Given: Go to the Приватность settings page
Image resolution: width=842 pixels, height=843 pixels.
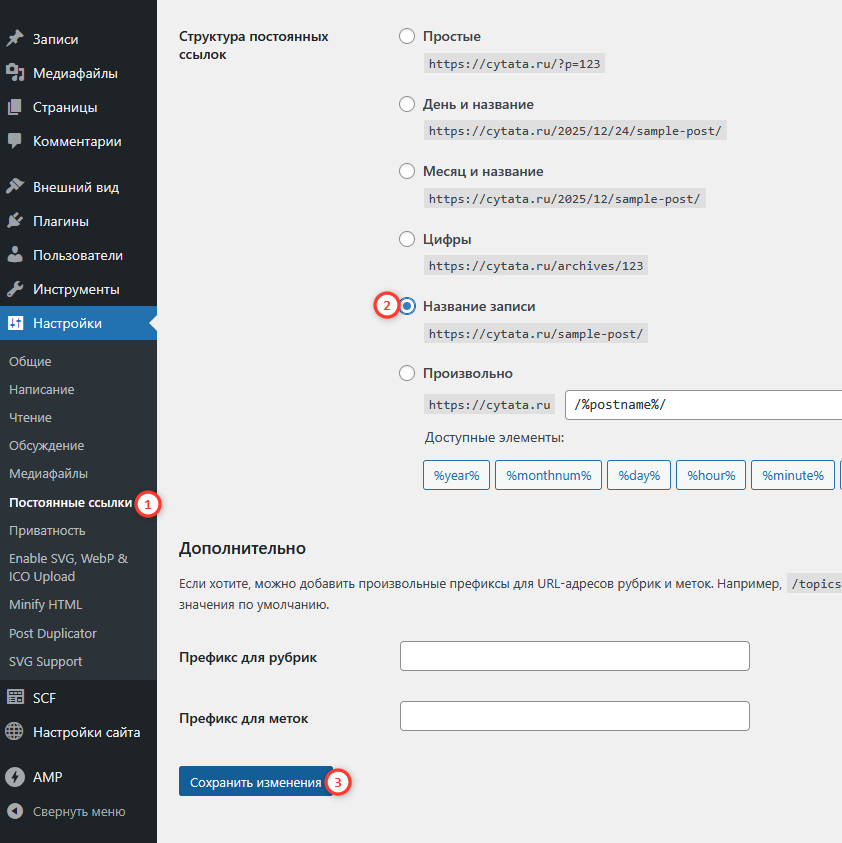Looking at the screenshot, I should 47,530.
